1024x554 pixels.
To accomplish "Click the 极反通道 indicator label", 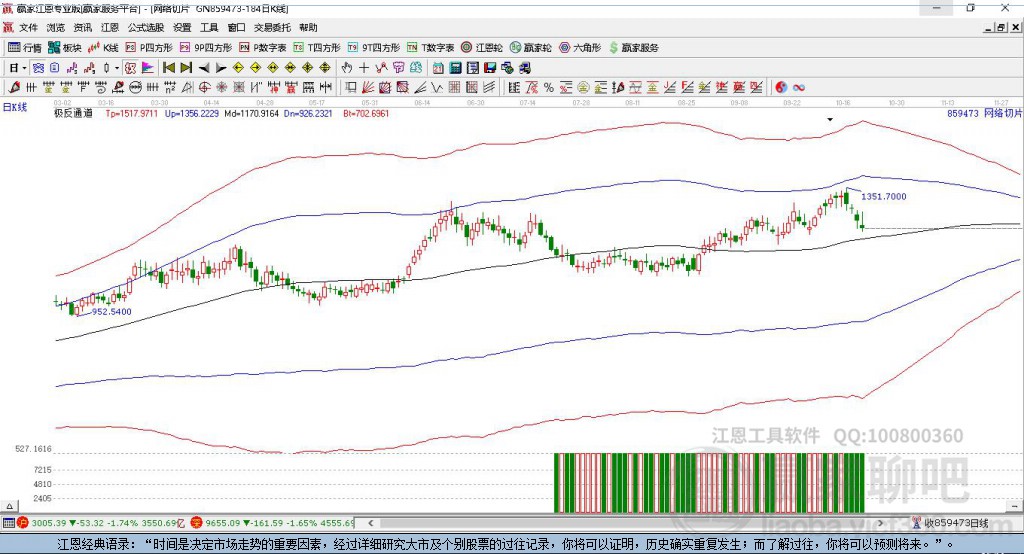I will [73, 113].
